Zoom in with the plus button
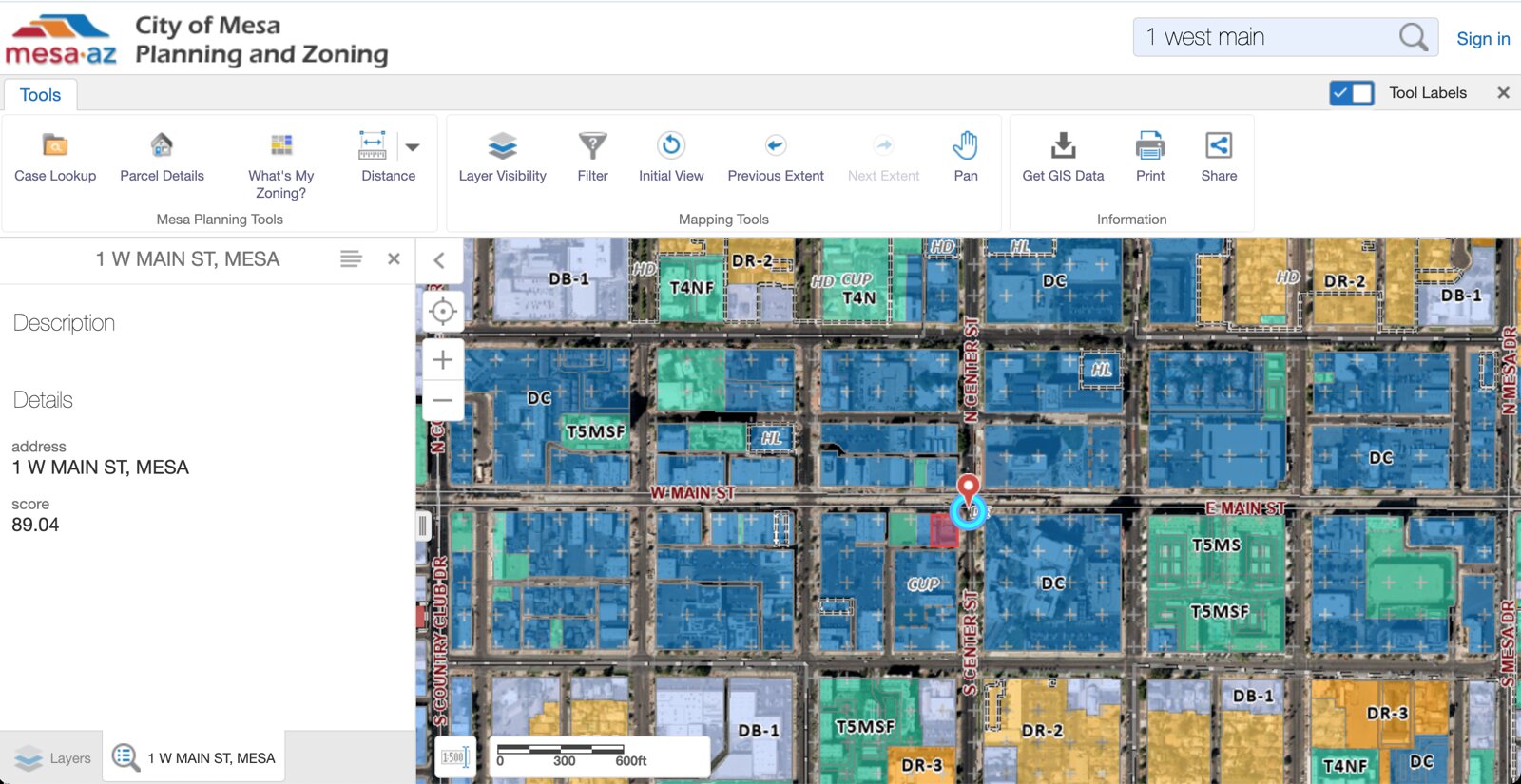Viewport: 1521px width, 784px height. (x=443, y=359)
